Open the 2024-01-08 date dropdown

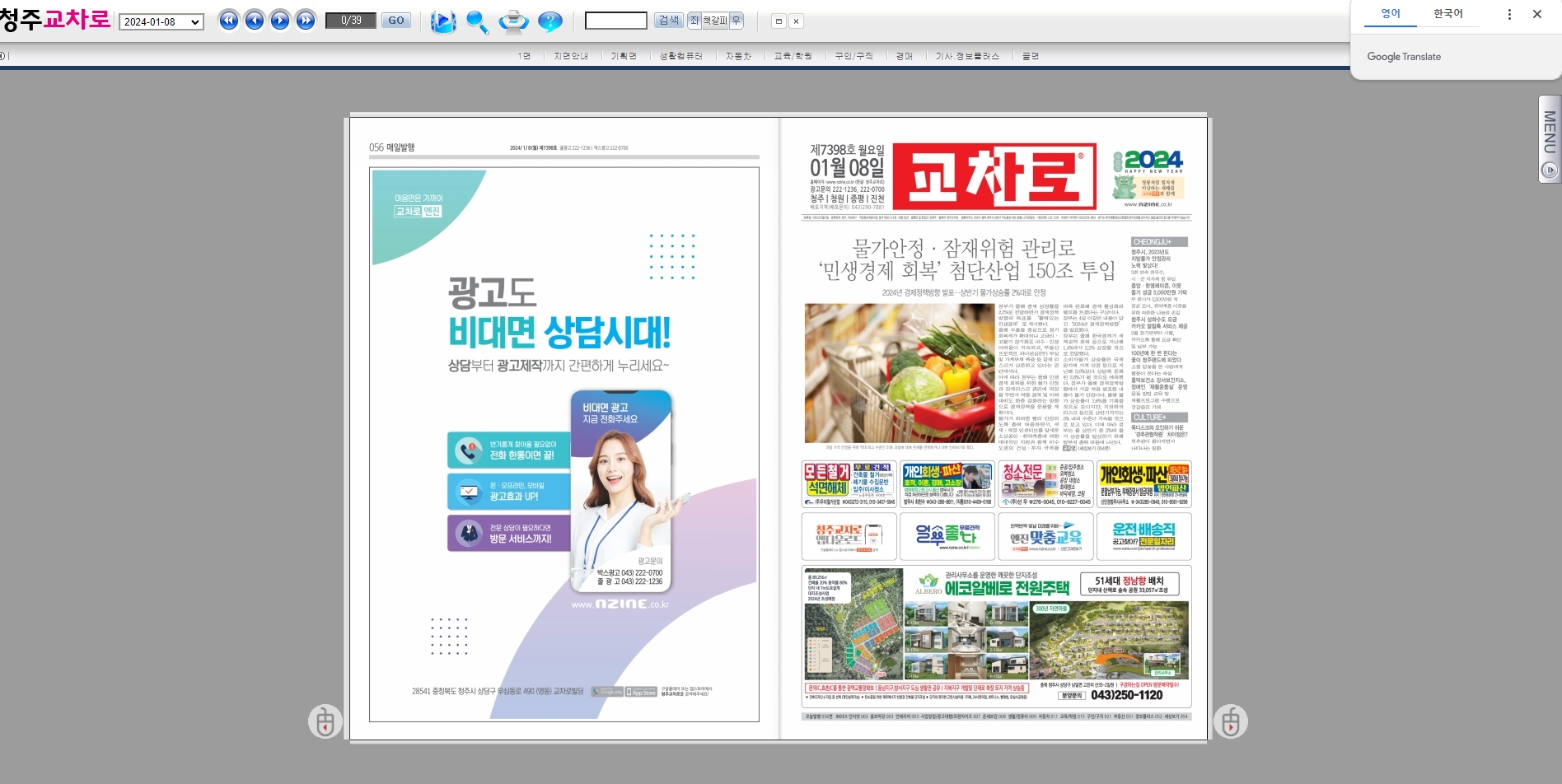click(x=161, y=21)
